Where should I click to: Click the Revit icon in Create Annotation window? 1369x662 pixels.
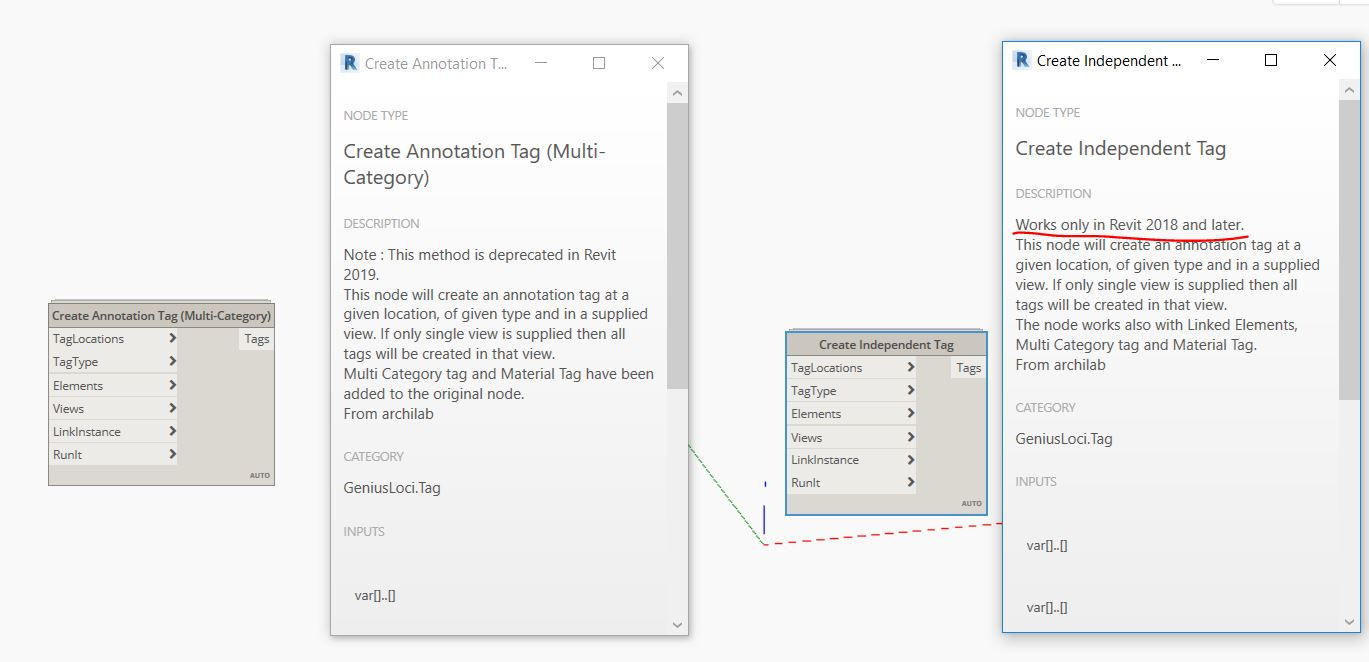pyautogui.click(x=349, y=63)
